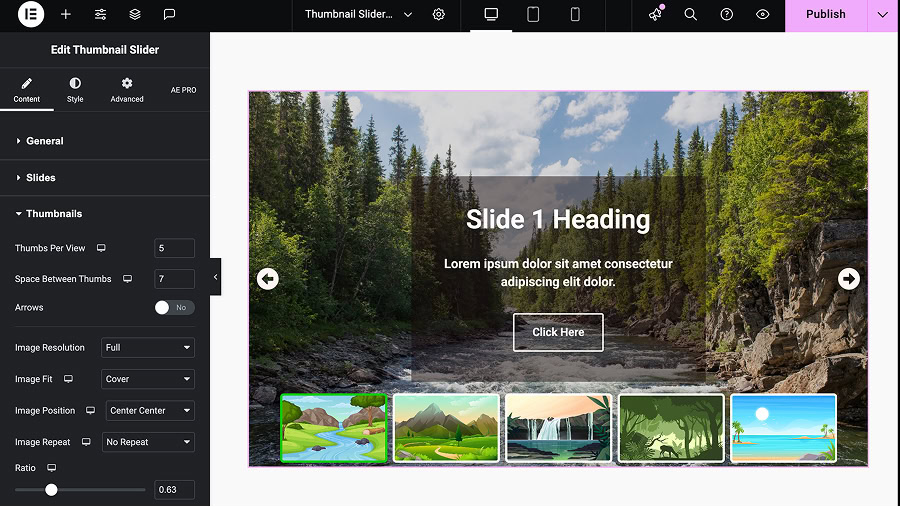The width and height of the screenshot is (900, 507).
Task: Click the Slide 1 Heading text
Action: tap(558, 219)
